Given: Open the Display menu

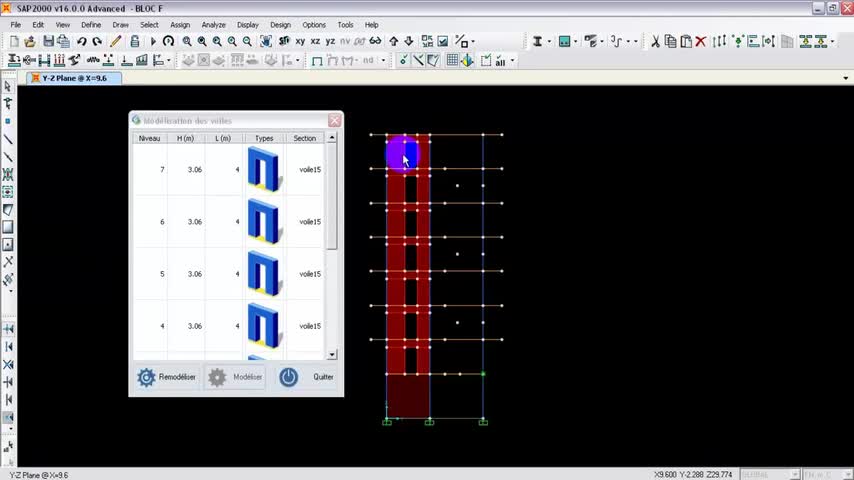Looking at the screenshot, I should [248, 25].
